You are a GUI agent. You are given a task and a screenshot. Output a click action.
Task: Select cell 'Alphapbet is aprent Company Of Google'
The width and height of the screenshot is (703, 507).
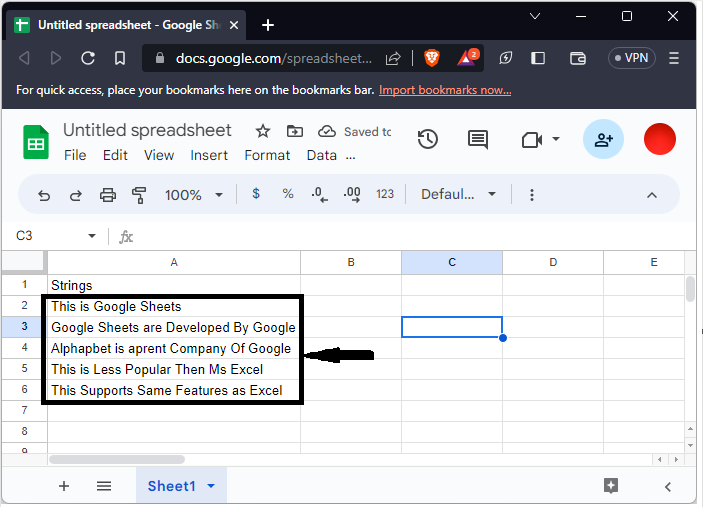[174, 348]
